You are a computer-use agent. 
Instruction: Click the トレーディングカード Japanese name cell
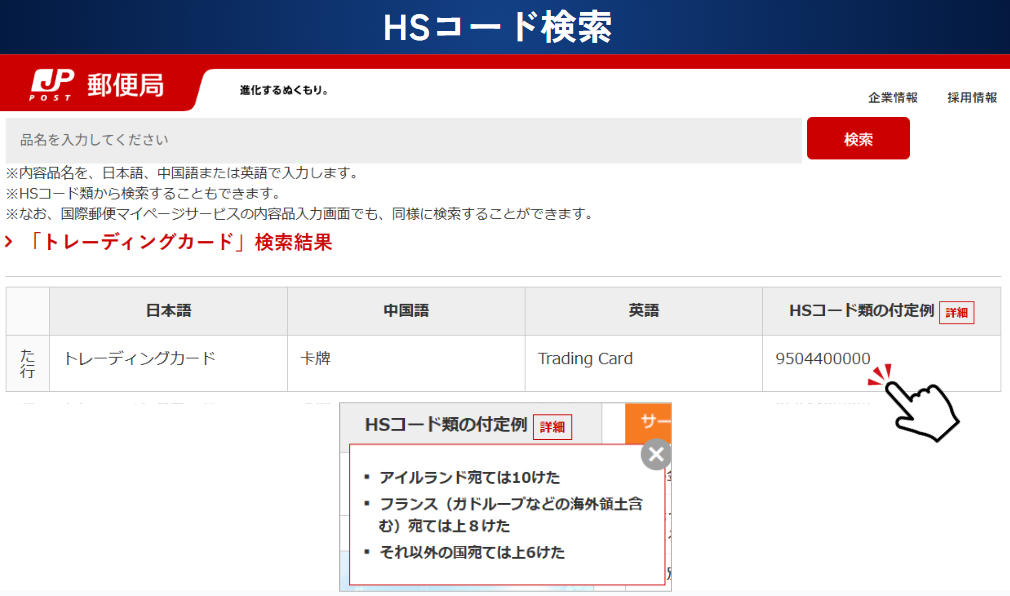tap(140, 359)
